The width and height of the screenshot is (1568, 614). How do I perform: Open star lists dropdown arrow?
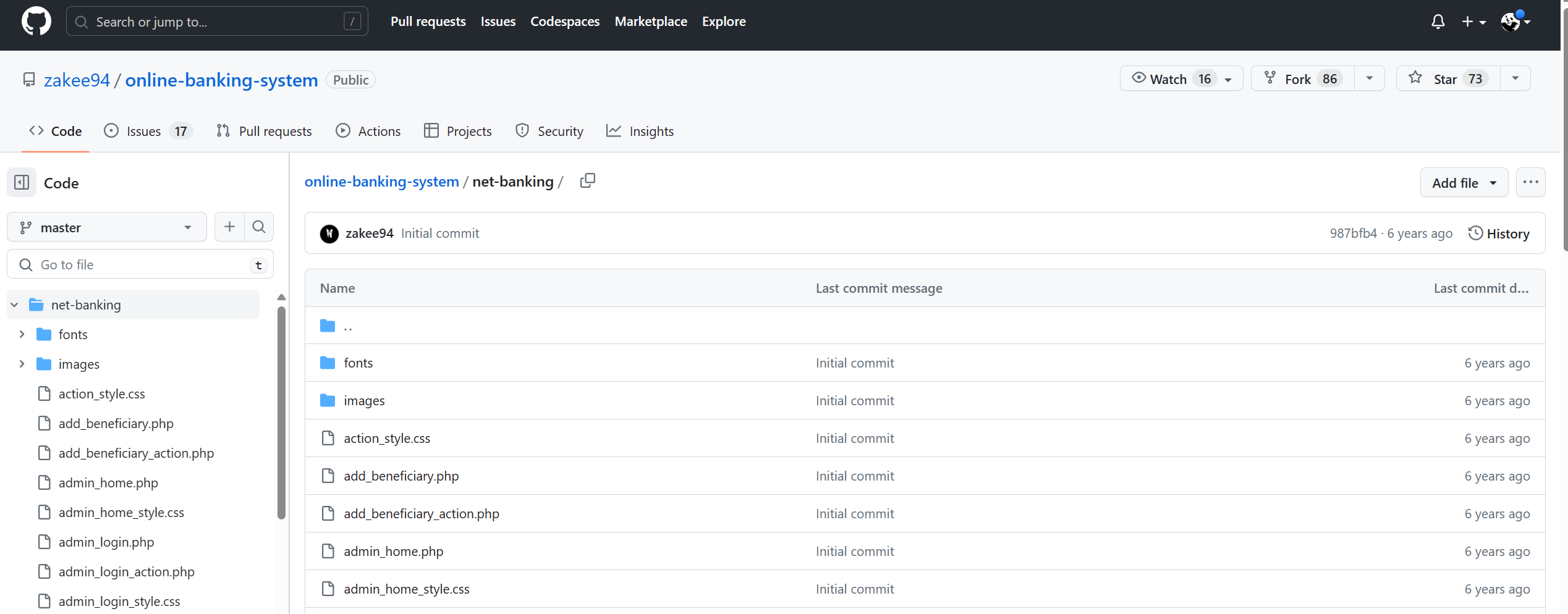coord(1515,78)
